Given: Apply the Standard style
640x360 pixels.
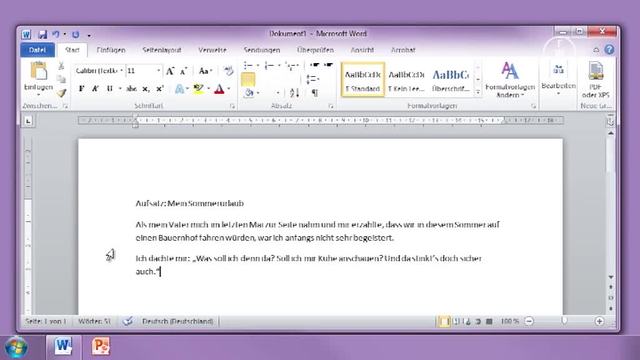Looking at the screenshot, I should [363, 80].
